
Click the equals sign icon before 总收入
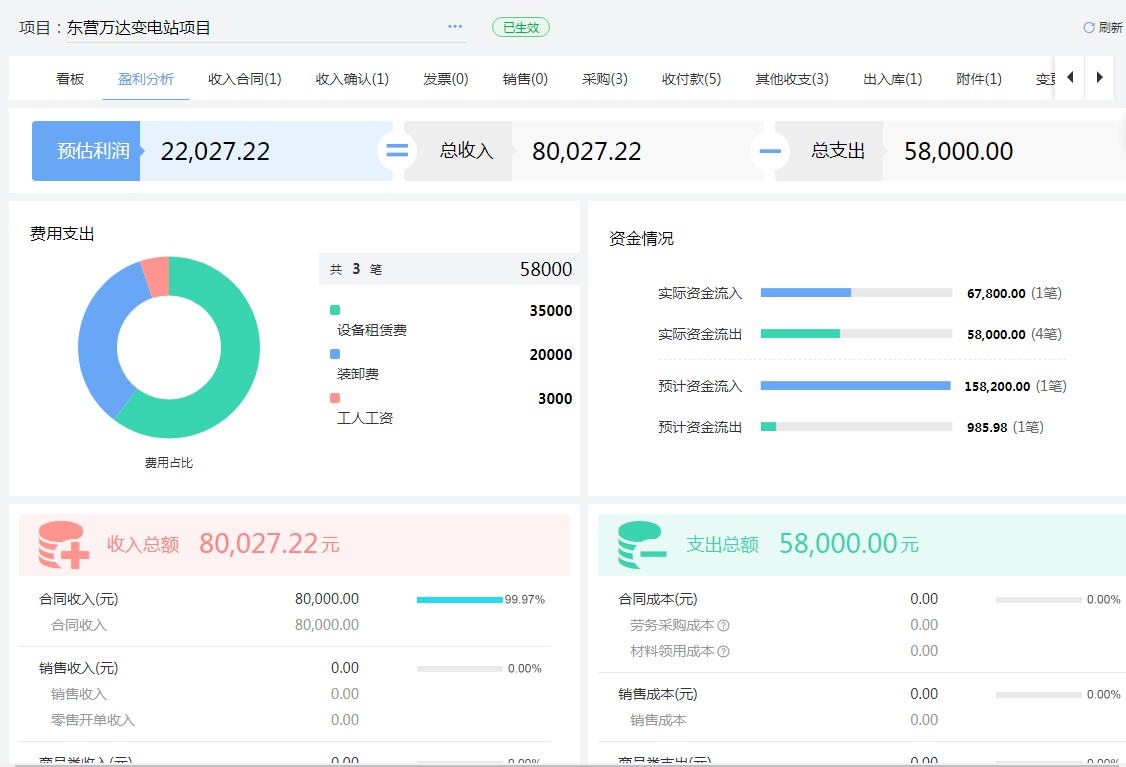tap(397, 151)
